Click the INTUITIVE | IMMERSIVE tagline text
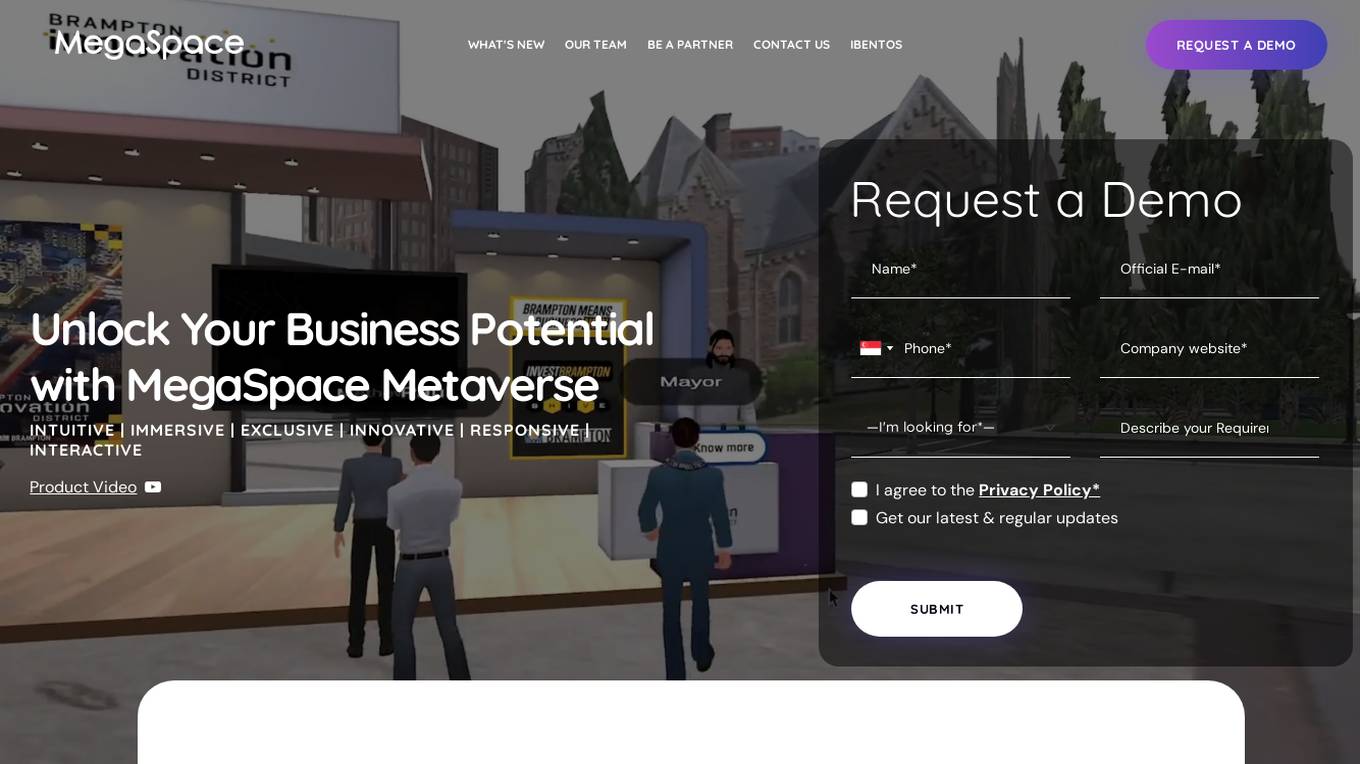Screen dimensions: 1360x764 [310, 440]
